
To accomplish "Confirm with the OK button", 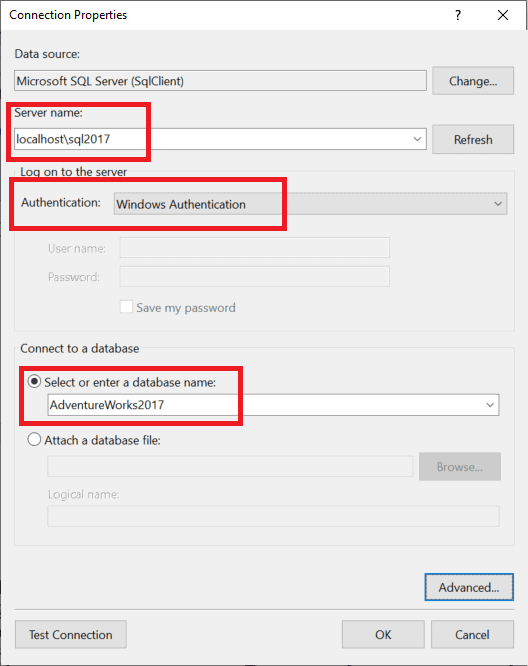I will pyautogui.click(x=383, y=635).
